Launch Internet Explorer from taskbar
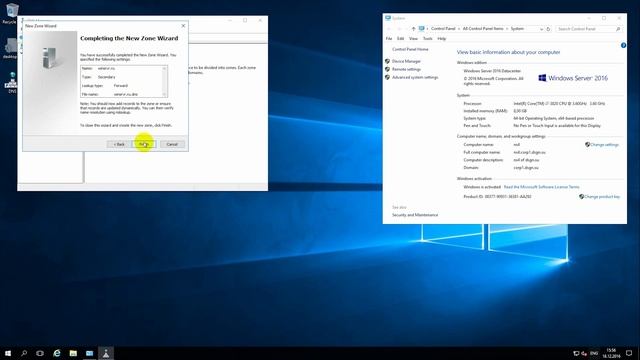Image resolution: width=640 pixels, height=360 pixels. 57,353
